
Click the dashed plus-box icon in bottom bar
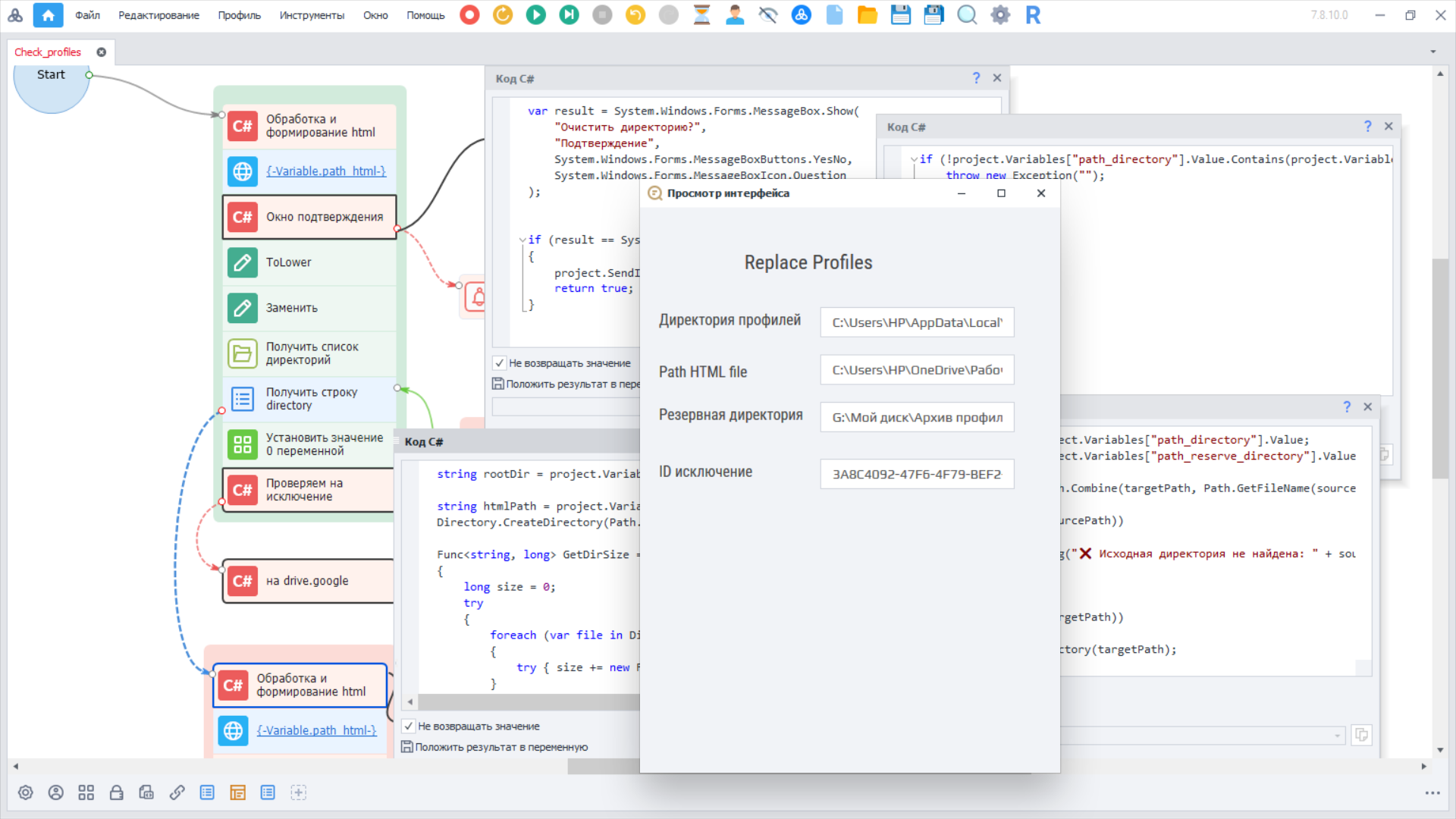(x=298, y=792)
